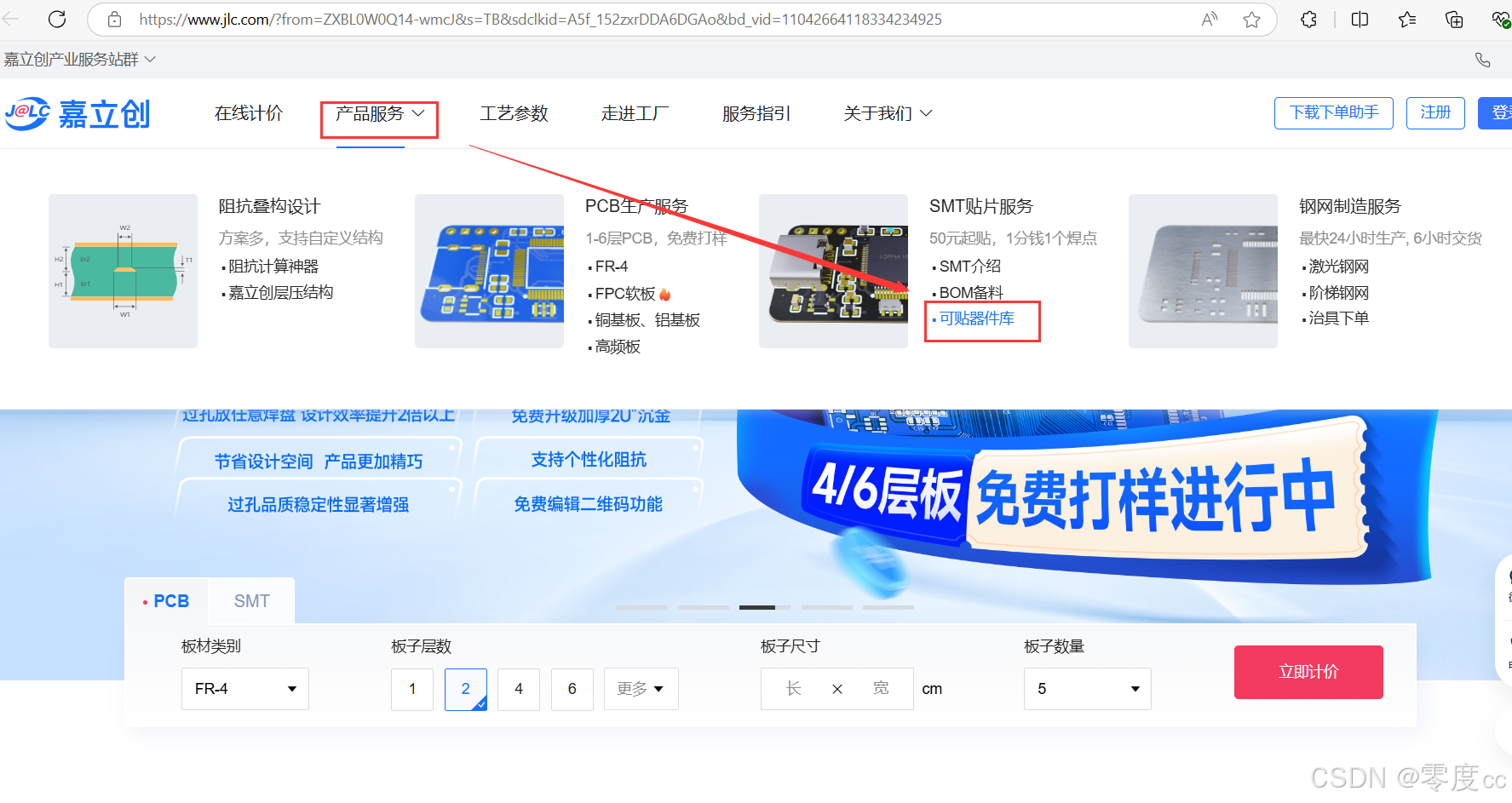Viewport: 1512px width, 803px height.
Task: Select the first banner carousel indicator
Action: tap(641, 607)
